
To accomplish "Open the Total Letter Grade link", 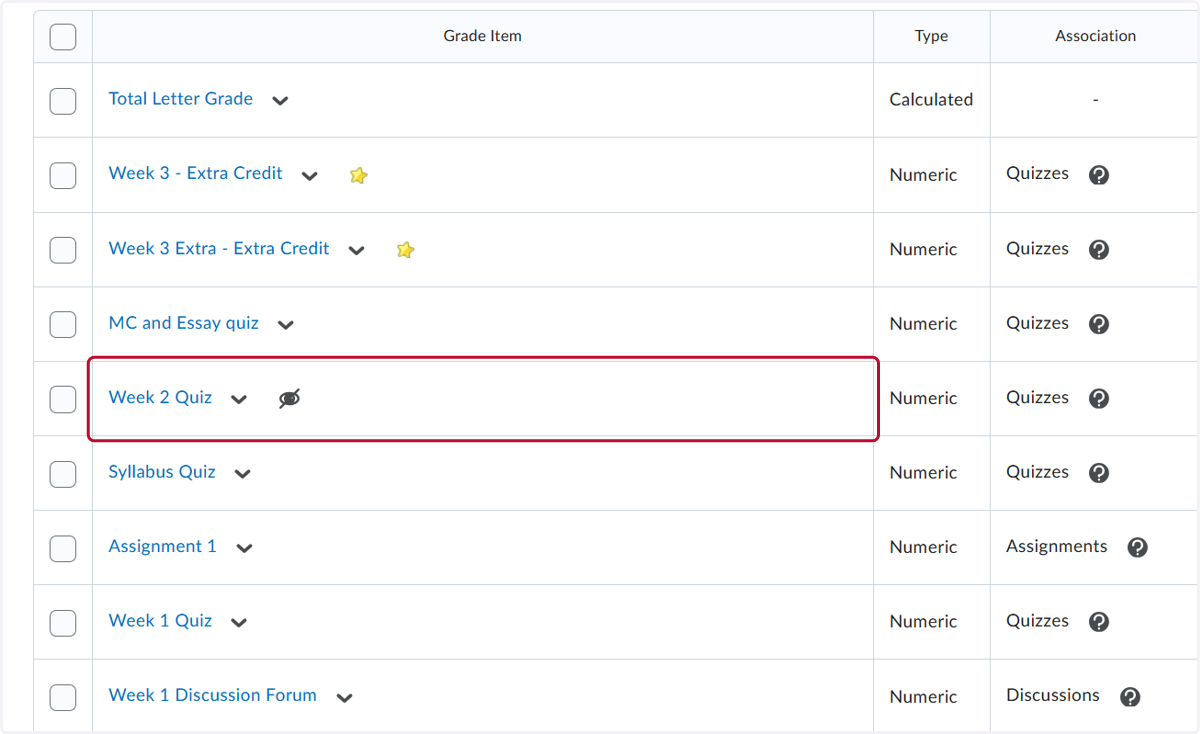I will (x=181, y=99).
